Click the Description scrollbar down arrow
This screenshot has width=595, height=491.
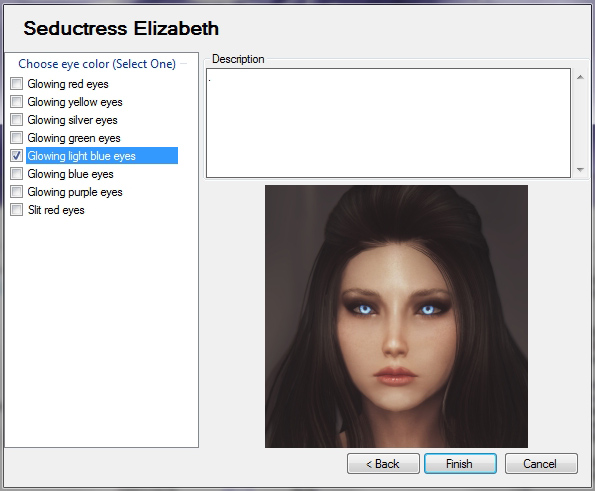coord(580,170)
